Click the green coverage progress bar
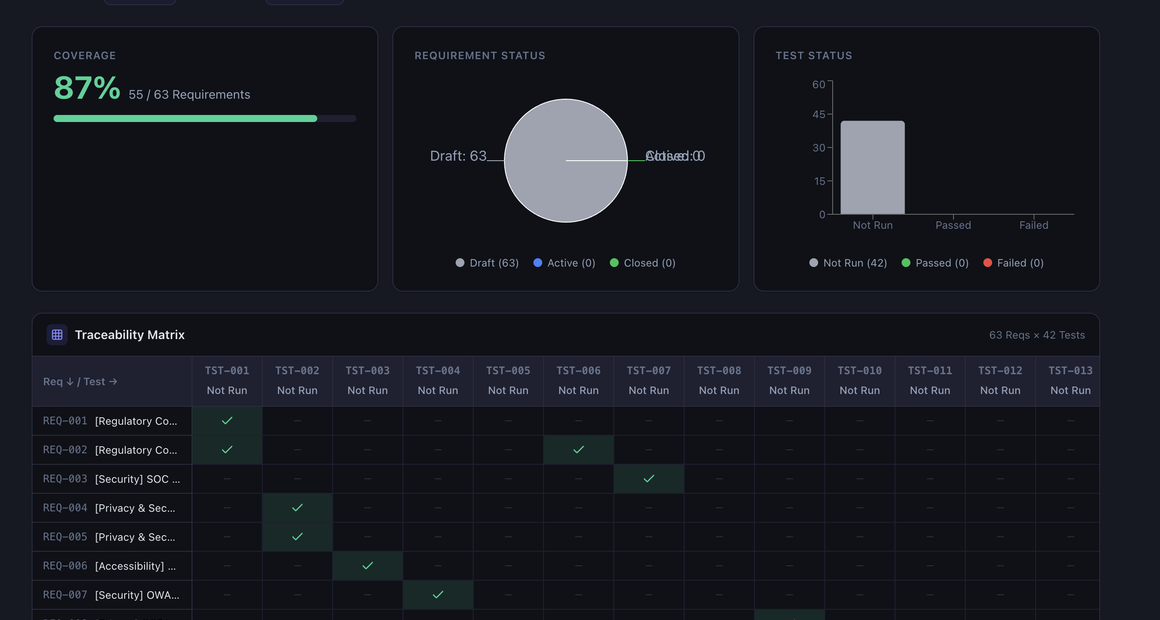 point(185,118)
